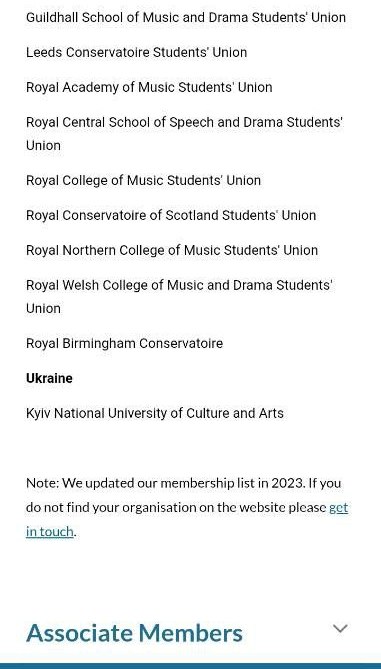Image resolution: width=381 pixels, height=669 pixels.
Task: Click Royal Welsh College of Music and Drama
Action: click(x=179, y=297)
